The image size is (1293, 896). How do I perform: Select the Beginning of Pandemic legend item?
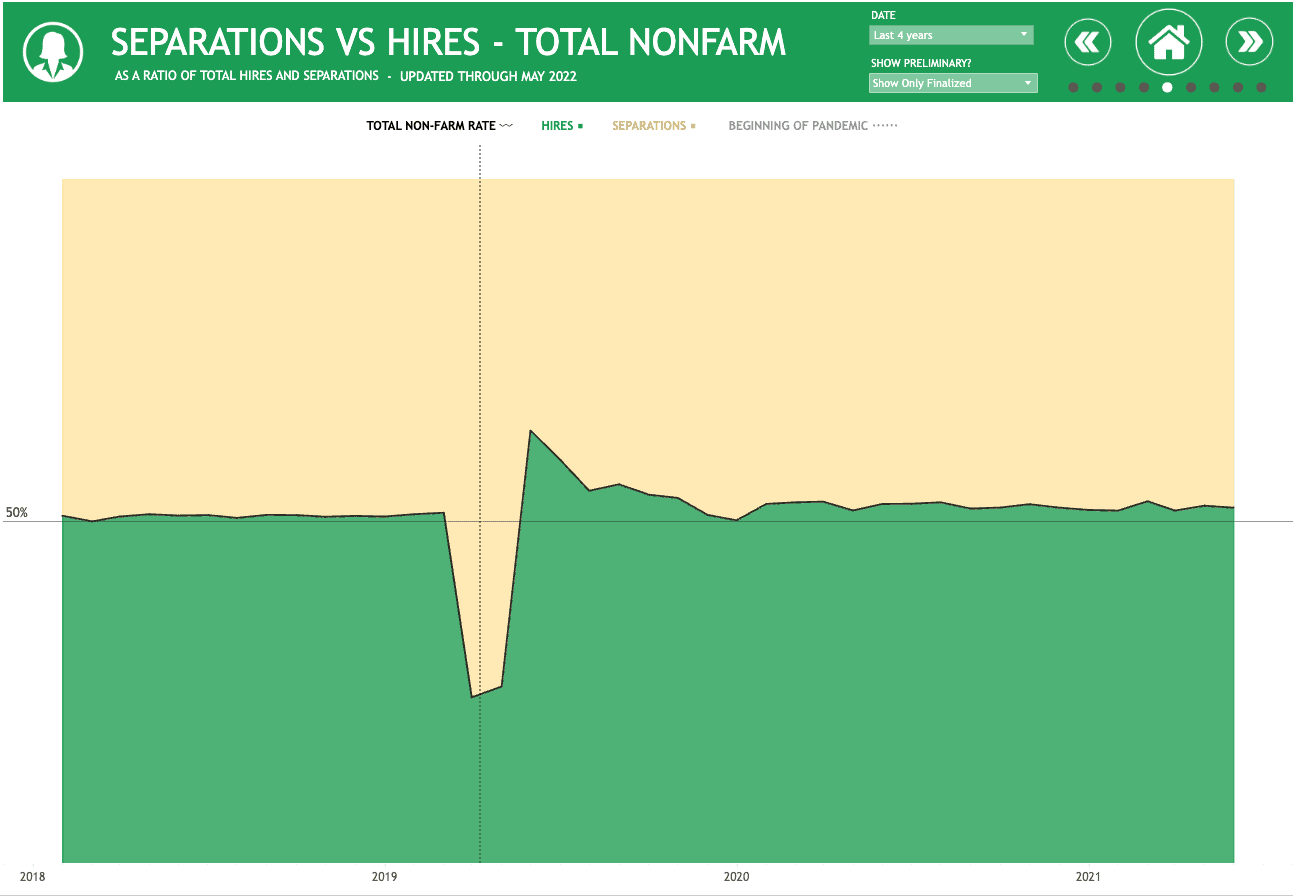click(812, 126)
